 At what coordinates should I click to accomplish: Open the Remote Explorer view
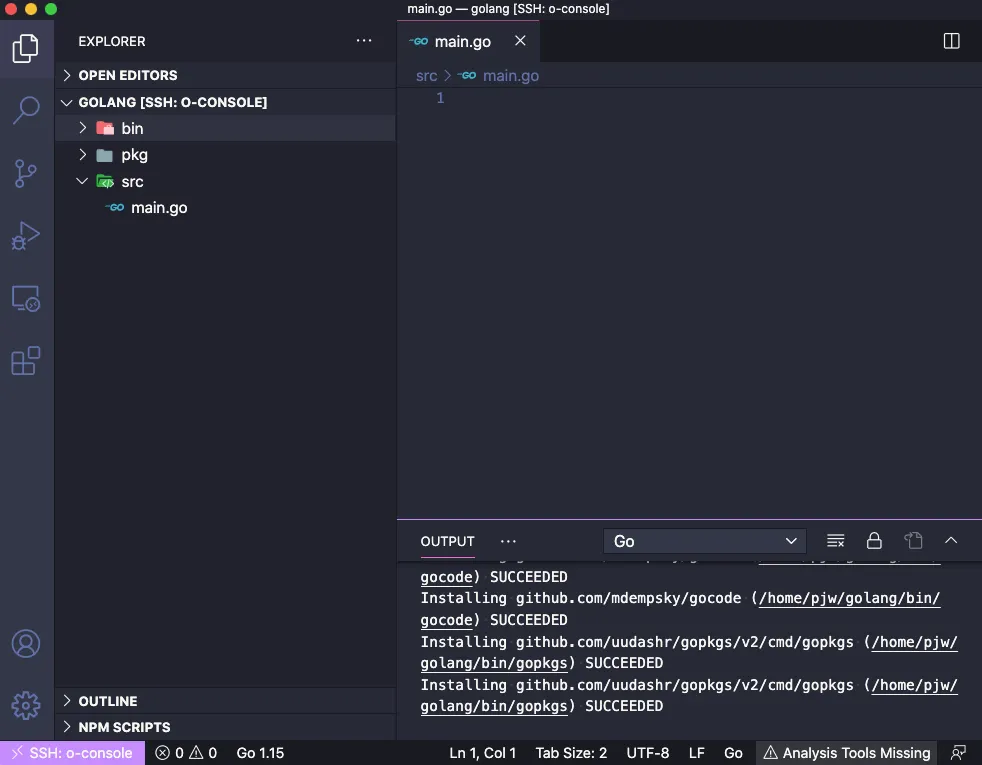click(x=26, y=299)
